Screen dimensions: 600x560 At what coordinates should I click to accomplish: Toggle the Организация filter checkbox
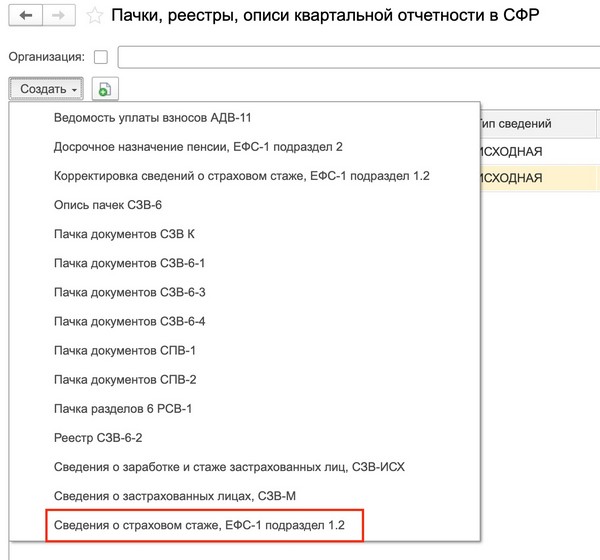point(100,57)
